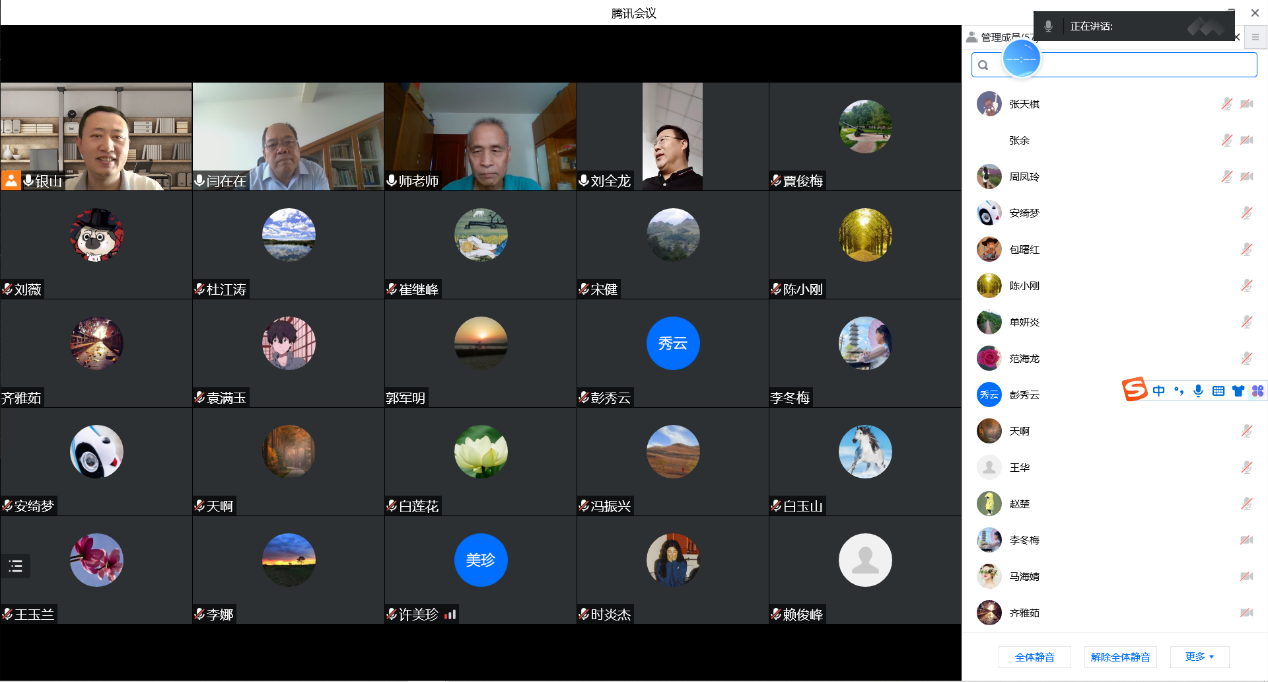The width and height of the screenshot is (1268, 682).
Task: Click the panel menu icon at top right
Action: tap(1256, 37)
